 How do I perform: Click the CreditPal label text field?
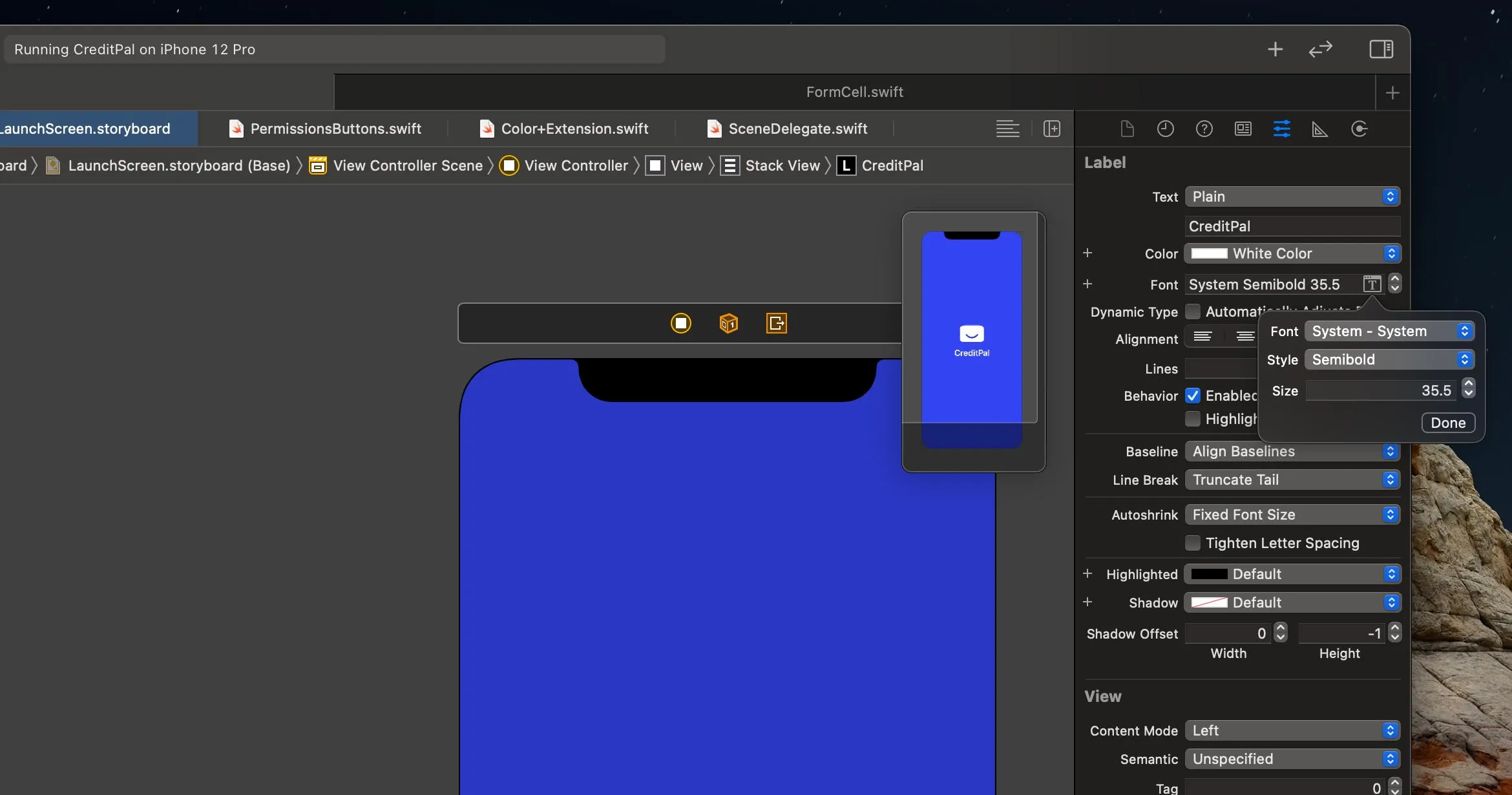[1292, 226]
